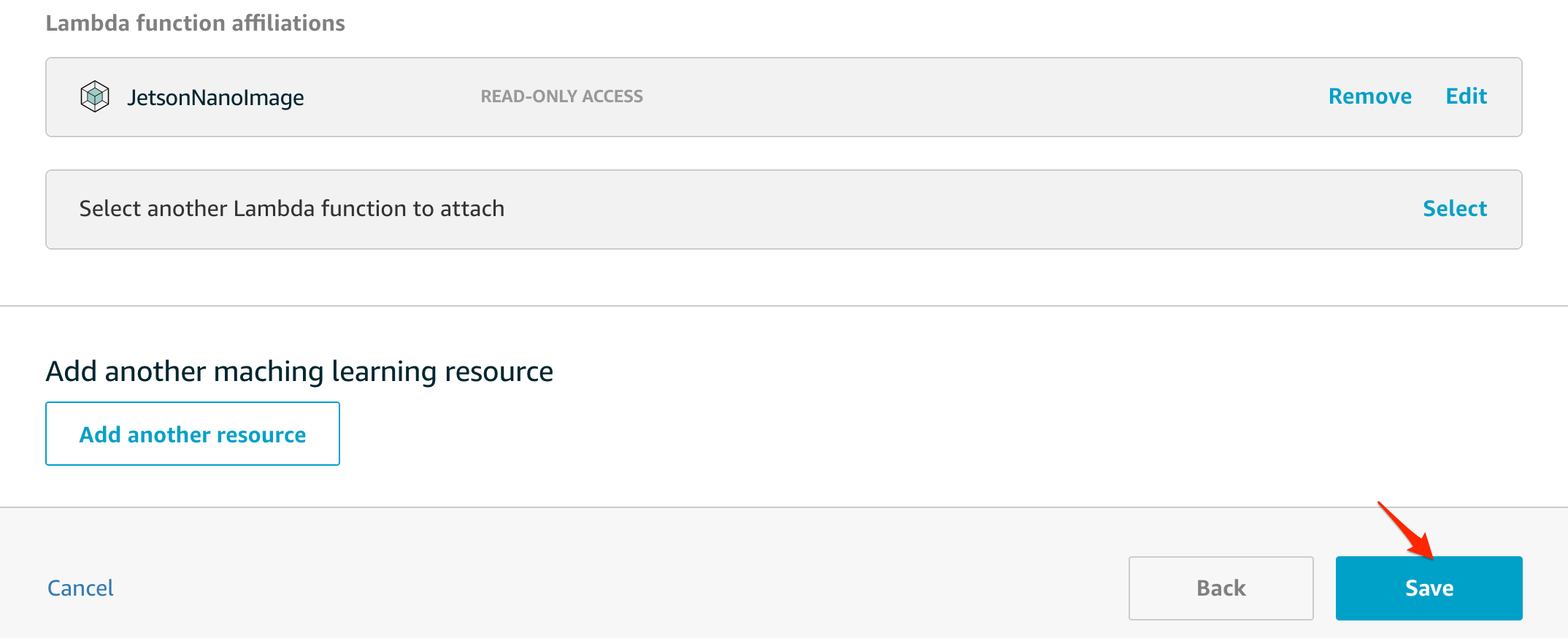Click the 'Select another Lambda function to attach' text
Viewport: 1568px width, 638px height.
click(x=291, y=209)
